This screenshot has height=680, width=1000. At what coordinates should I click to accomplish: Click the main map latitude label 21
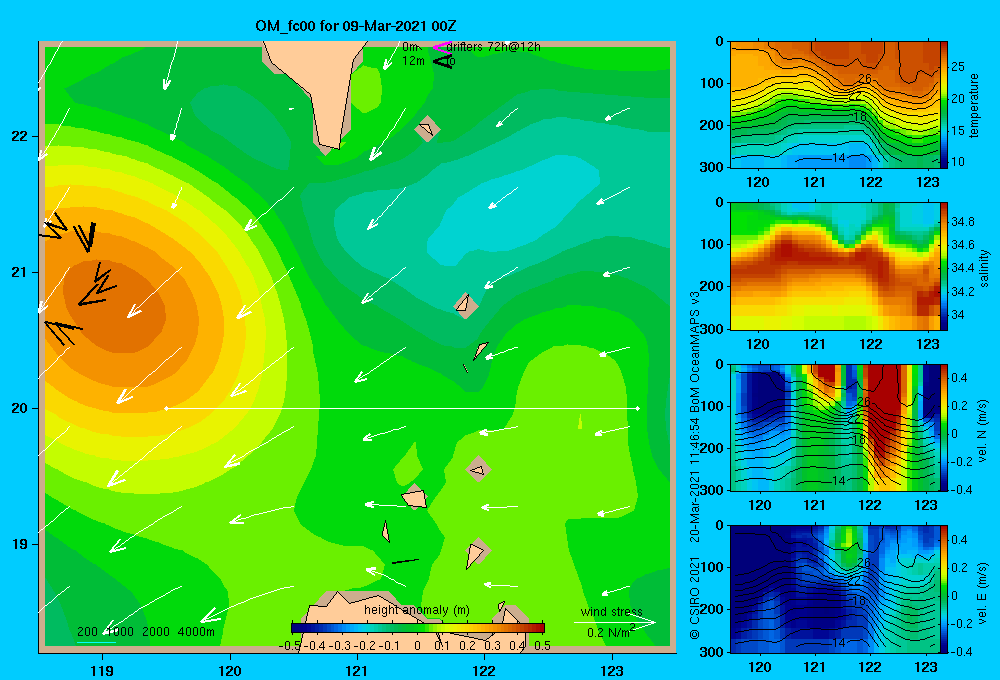pyautogui.click(x=20, y=272)
